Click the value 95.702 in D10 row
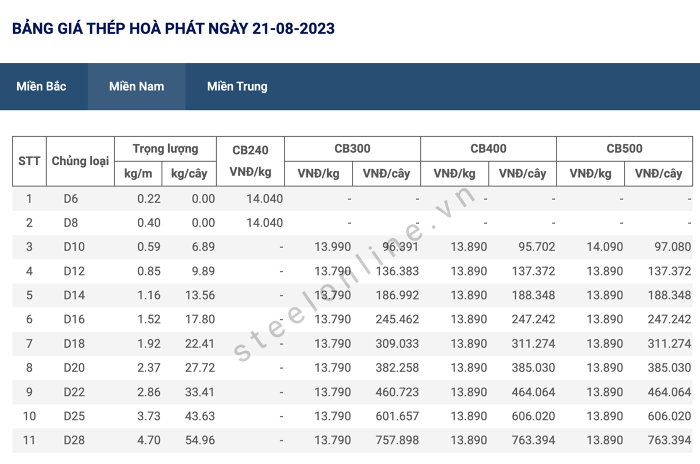700x464 pixels. click(x=537, y=247)
